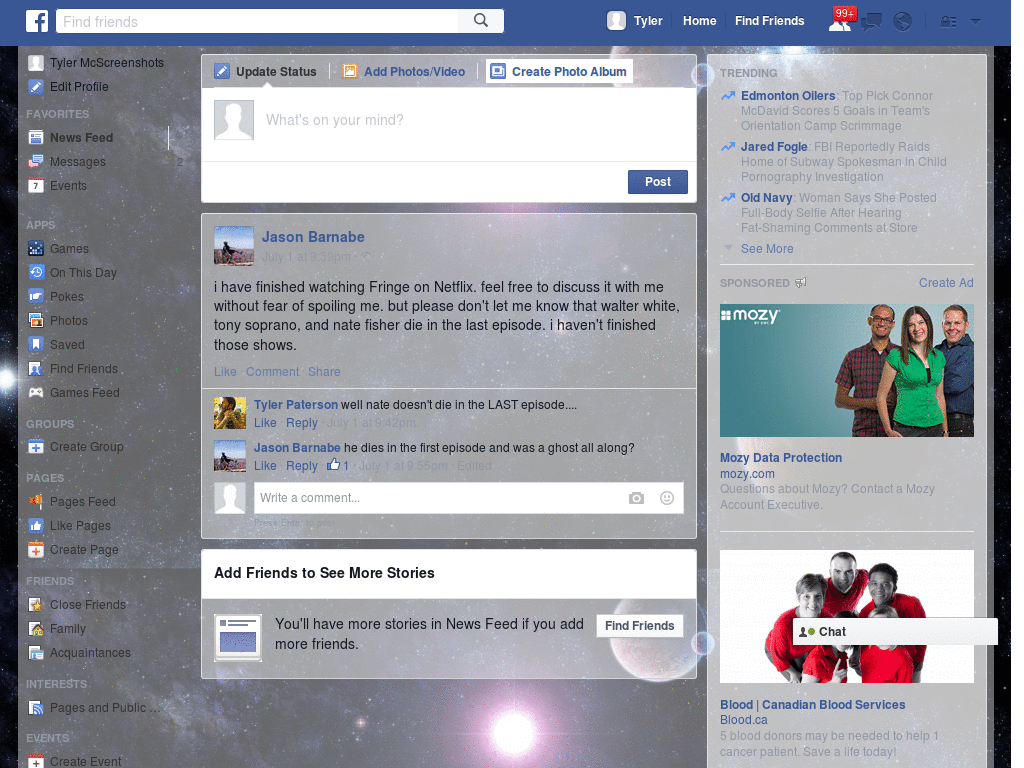Select the Add Photos/Video tab
The image size is (1024, 768).
(404, 71)
